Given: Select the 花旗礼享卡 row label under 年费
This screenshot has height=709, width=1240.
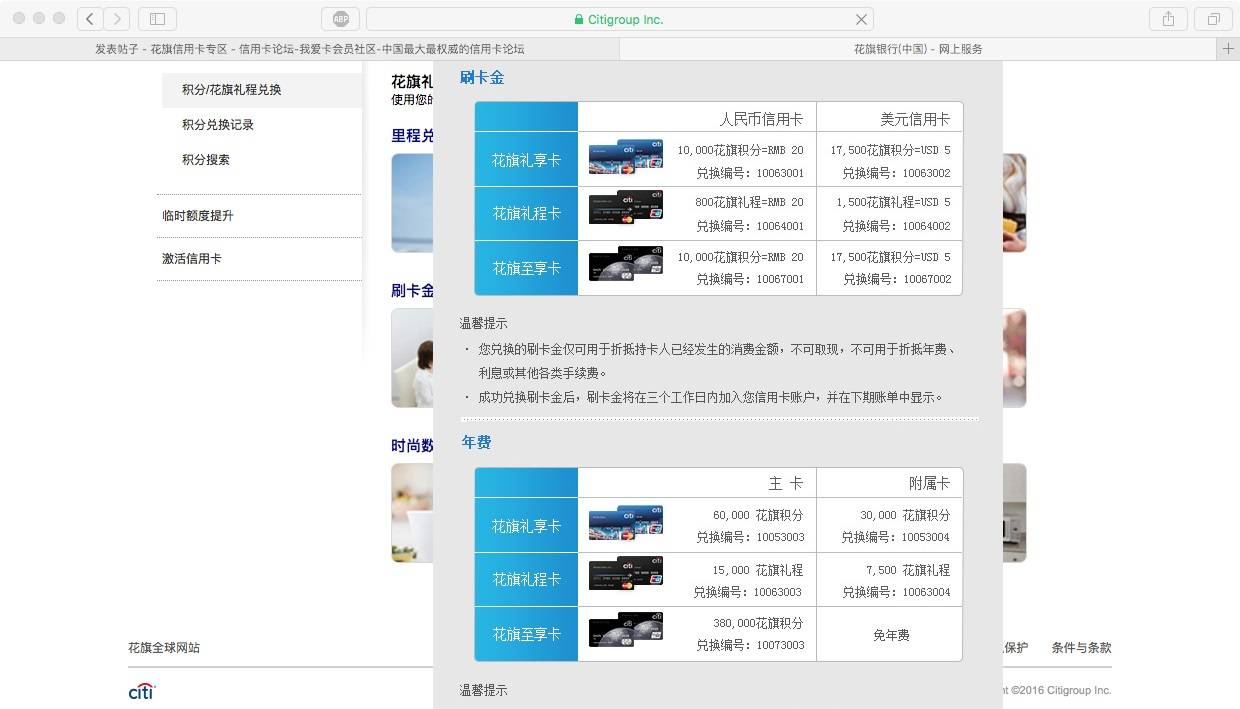Looking at the screenshot, I should (x=526, y=526).
